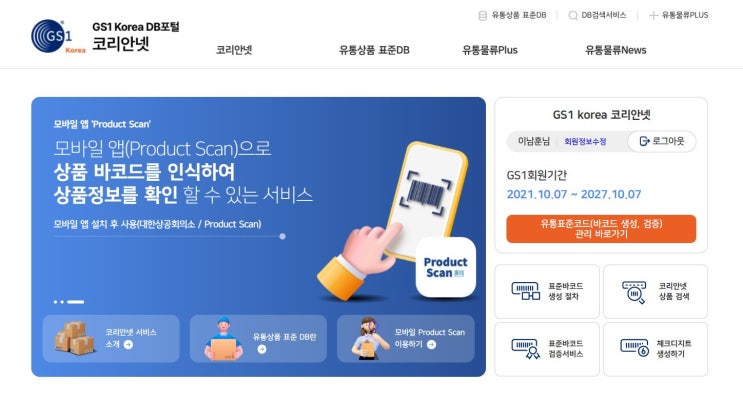Image resolution: width=743 pixels, height=403 pixels.
Task: Open 체크디지트 생성하기 icon tile
Action: click(656, 349)
